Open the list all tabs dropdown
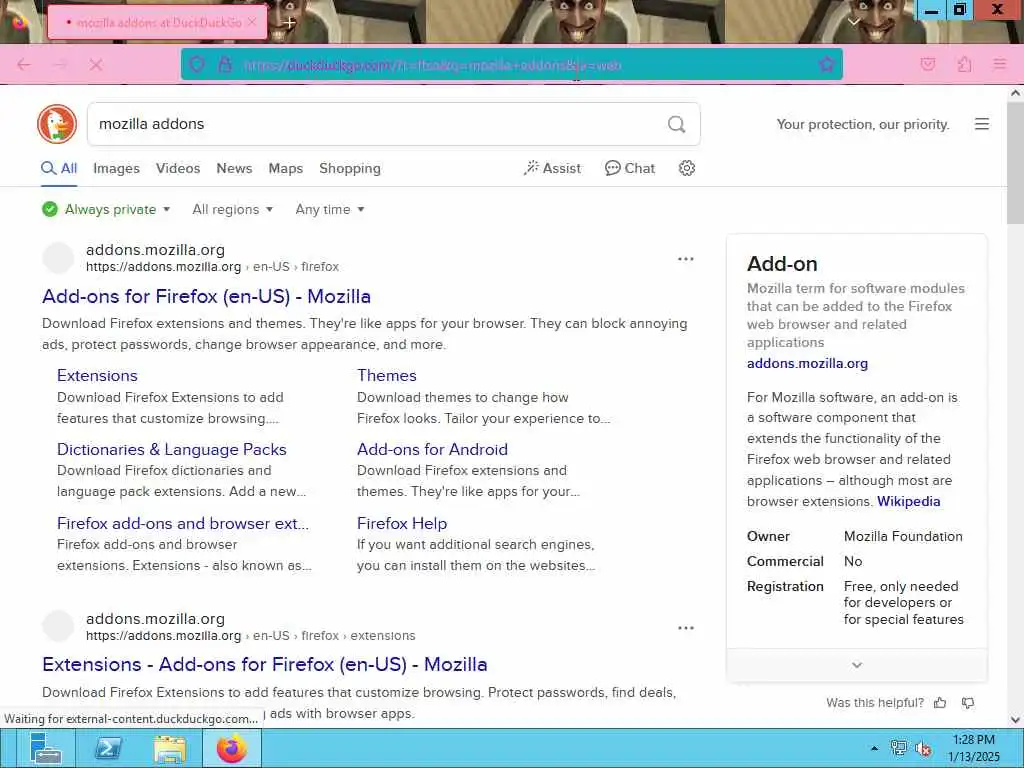The height and width of the screenshot is (768, 1024). click(x=854, y=22)
